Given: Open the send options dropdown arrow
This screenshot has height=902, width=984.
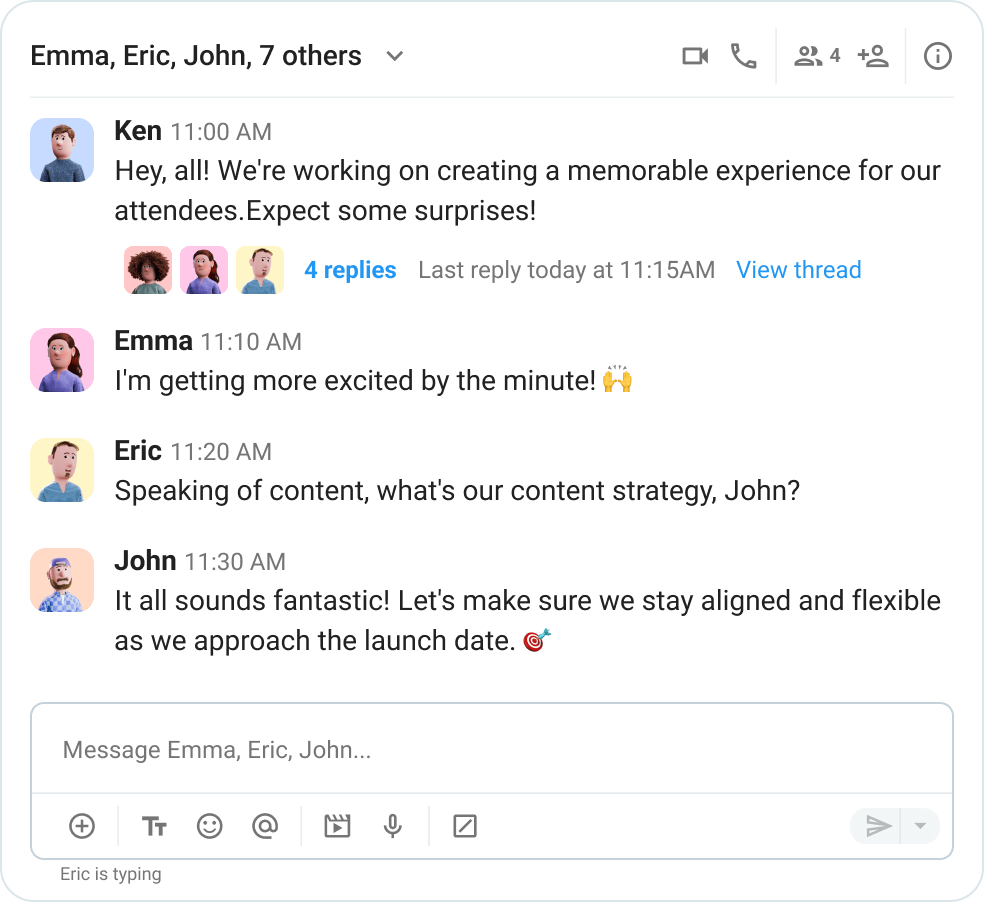Looking at the screenshot, I should (x=920, y=826).
